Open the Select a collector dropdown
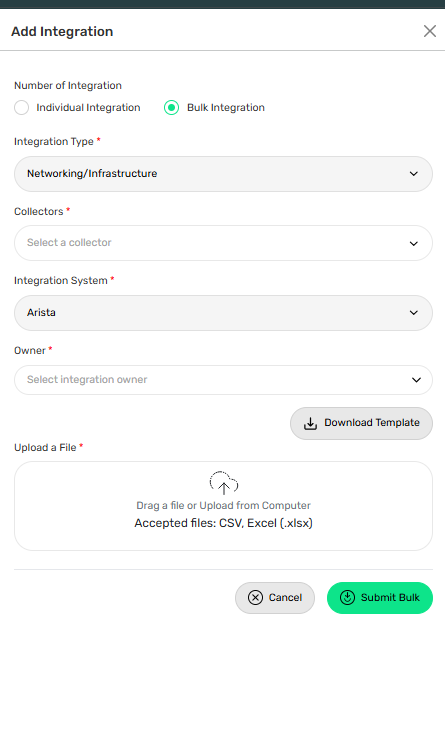The height and width of the screenshot is (735, 445). 223,243
